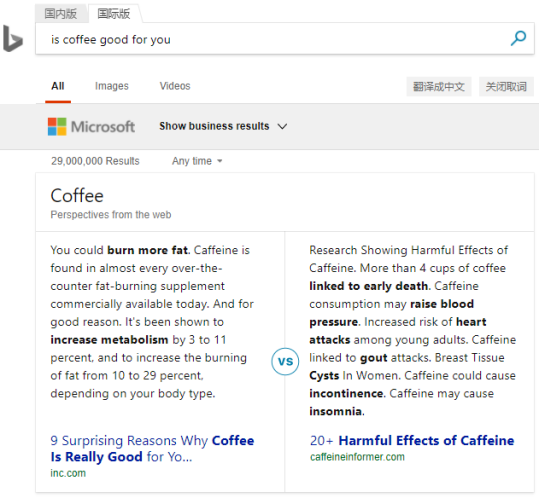Click the 关闭取词 toggle button

click(x=506, y=87)
